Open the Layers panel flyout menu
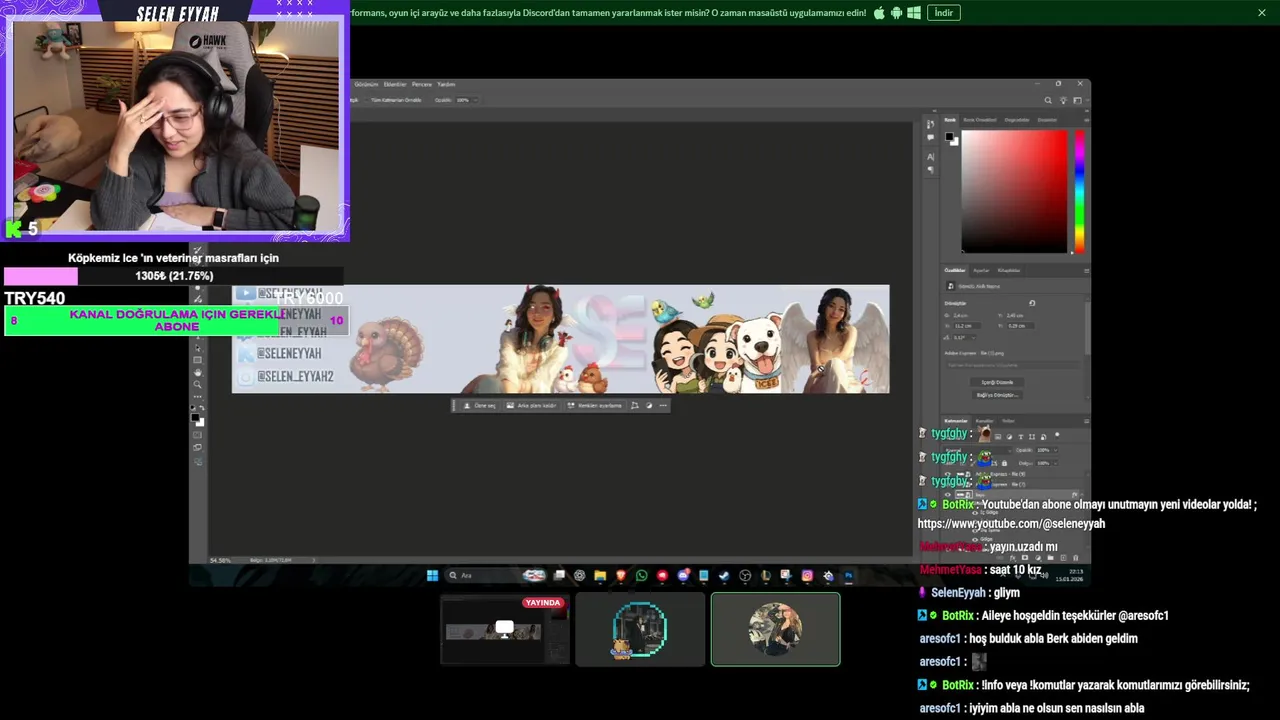This screenshot has width=1280, height=720. (1086, 421)
